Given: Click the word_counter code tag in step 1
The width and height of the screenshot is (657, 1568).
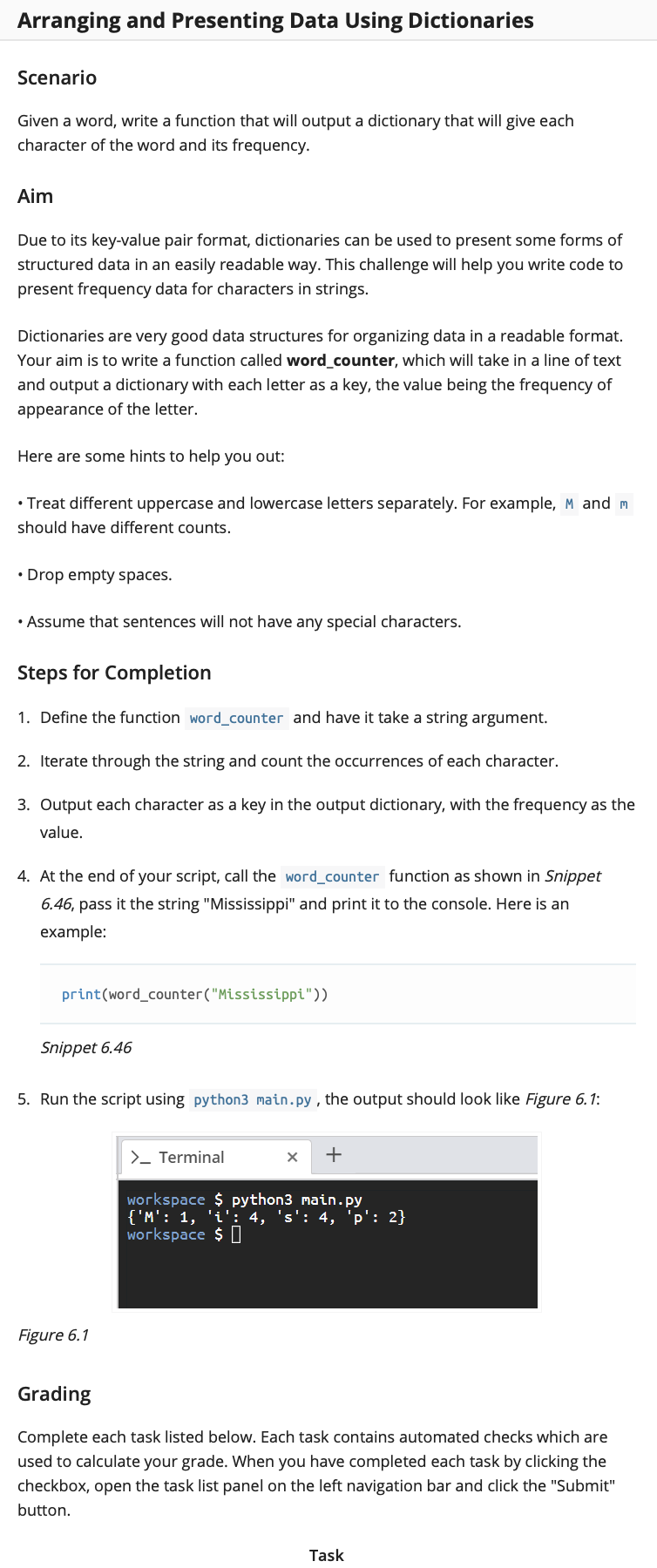Looking at the screenshot, I should (x=236, y=718).
